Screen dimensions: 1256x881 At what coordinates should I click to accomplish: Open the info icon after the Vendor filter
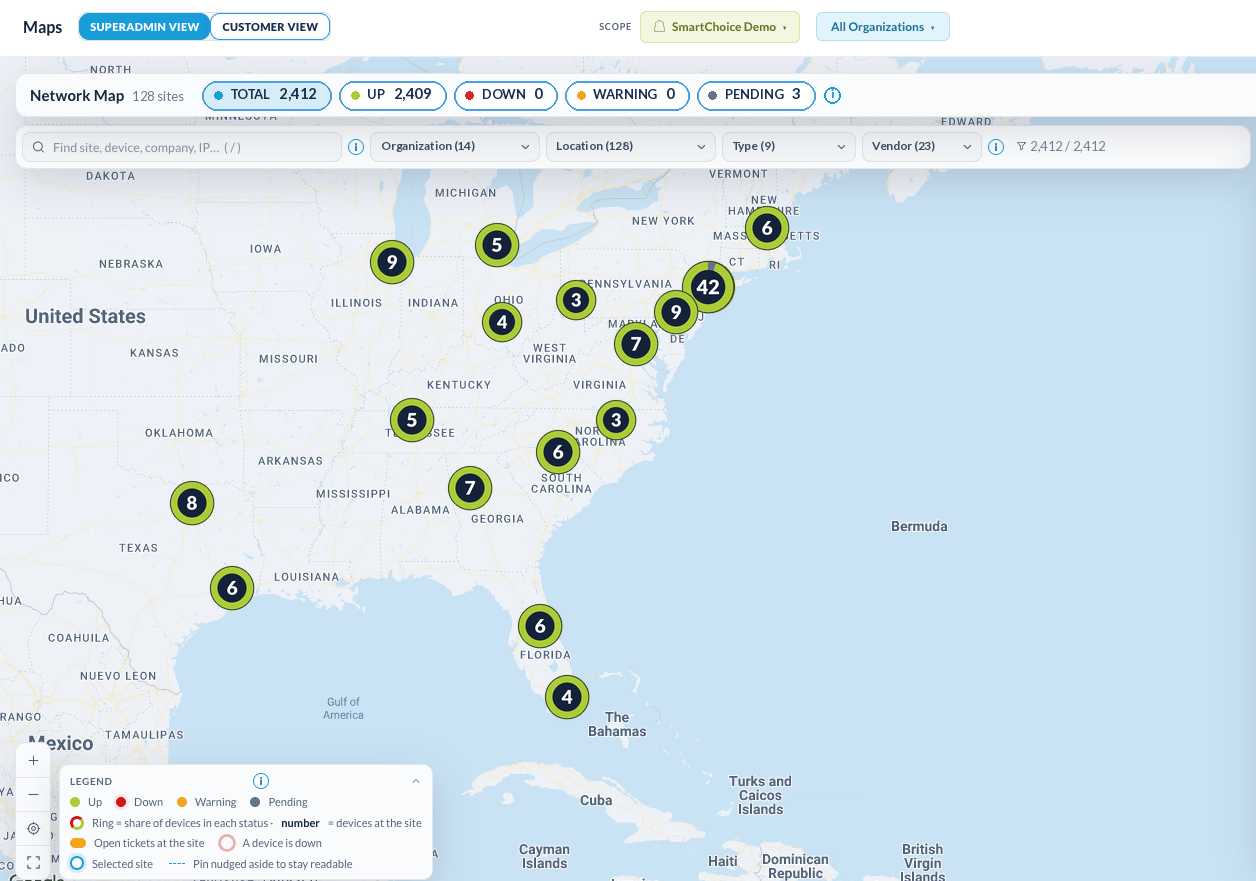click(996, 147)
